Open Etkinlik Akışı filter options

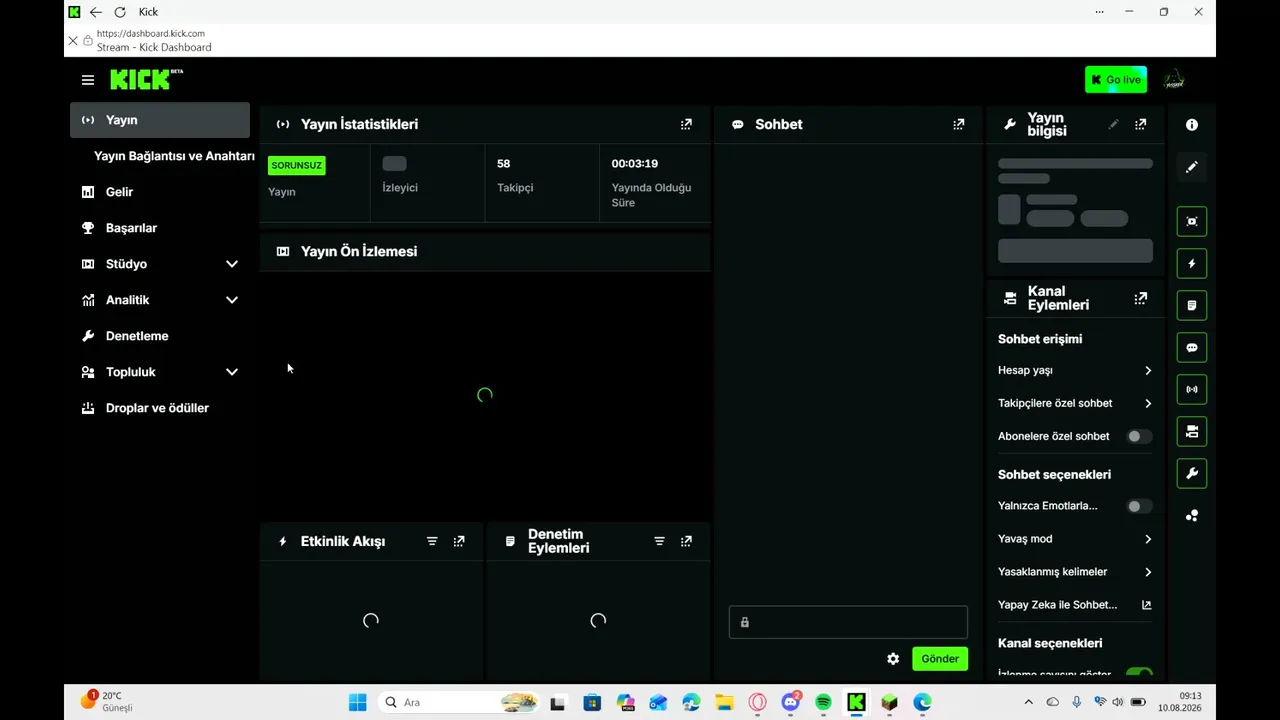(432, 541)
